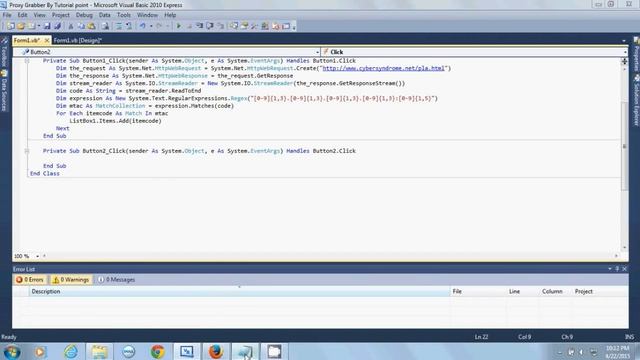Sort Error List by Project column
The height and width of the screenshot is (360, 640).
(x=600, y=291)
